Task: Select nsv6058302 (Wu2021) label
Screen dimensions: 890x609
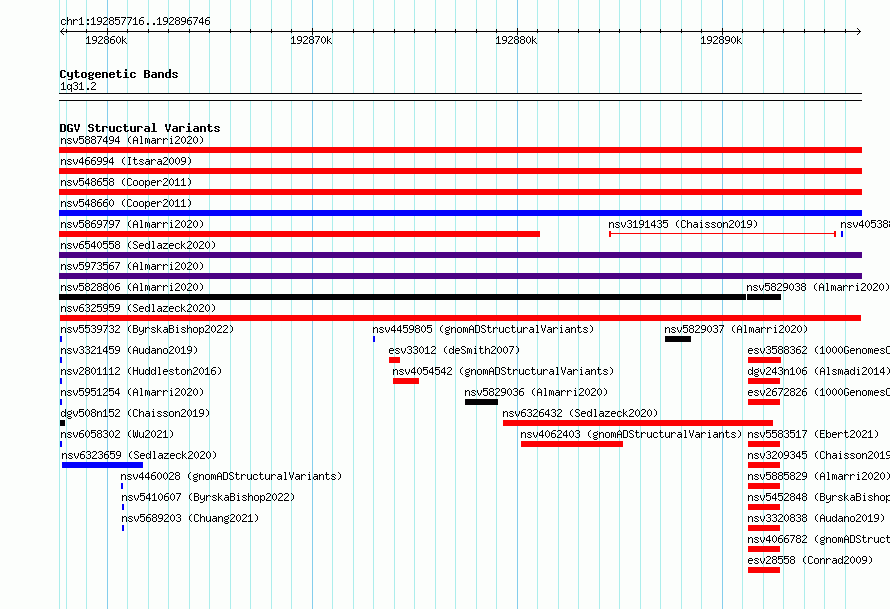Action: tap(117, 434)
